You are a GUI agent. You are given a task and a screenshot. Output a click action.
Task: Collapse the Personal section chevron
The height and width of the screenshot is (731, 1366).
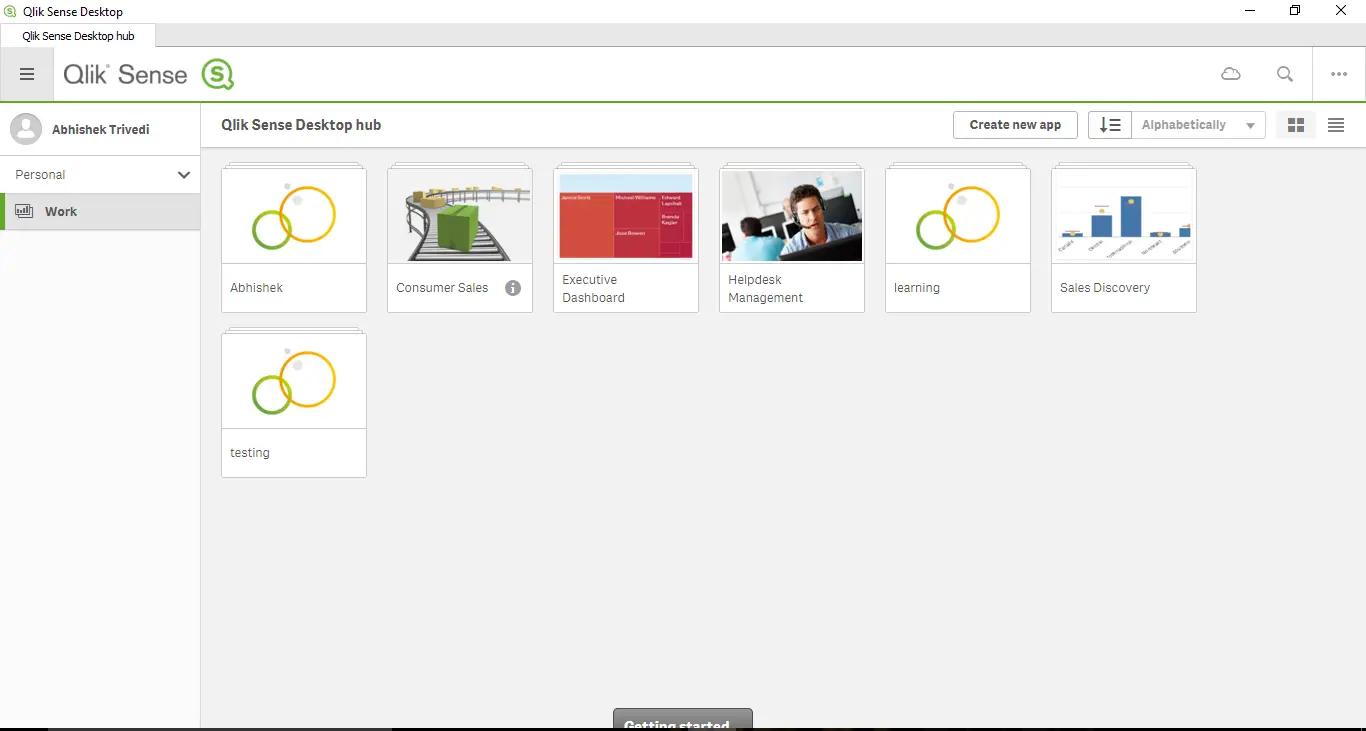tap(184, 175)
